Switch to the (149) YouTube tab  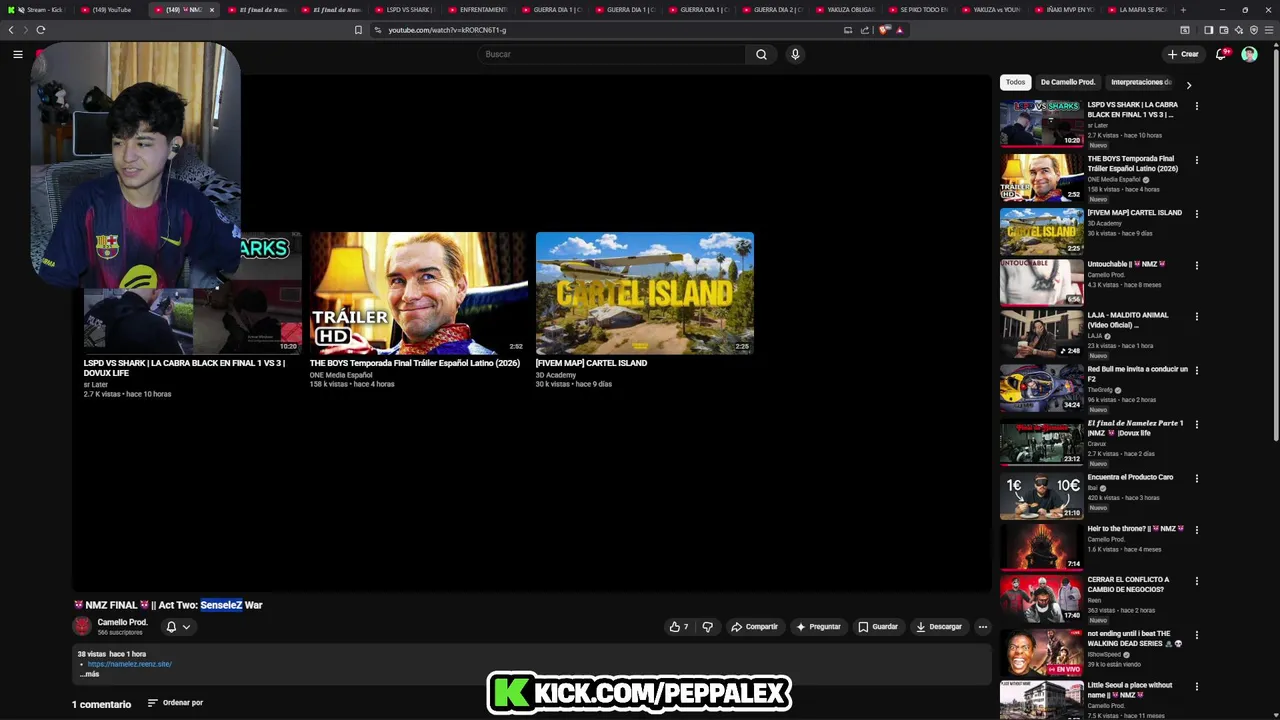(x=111, y=10)
